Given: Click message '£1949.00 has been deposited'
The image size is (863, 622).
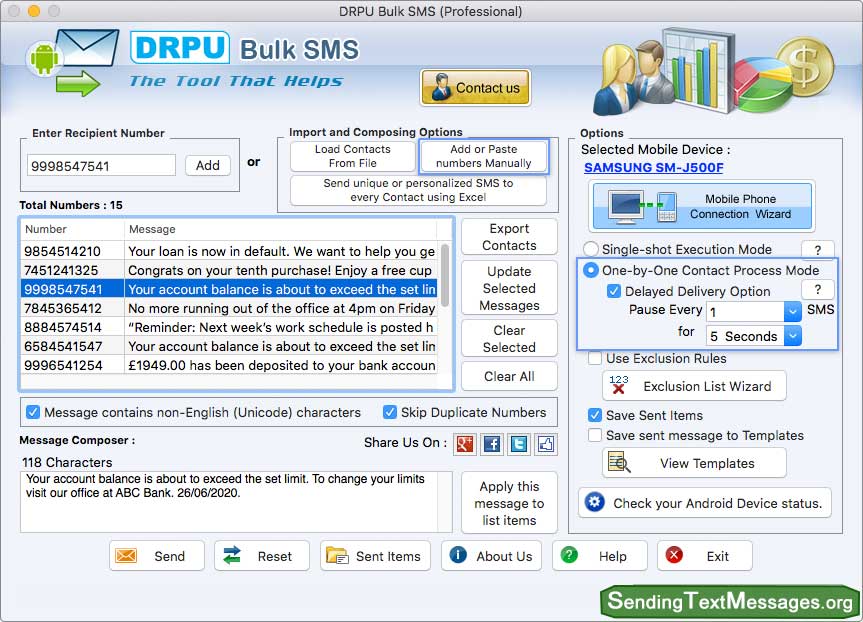Looking at the screenshot, I should [281, 365].
